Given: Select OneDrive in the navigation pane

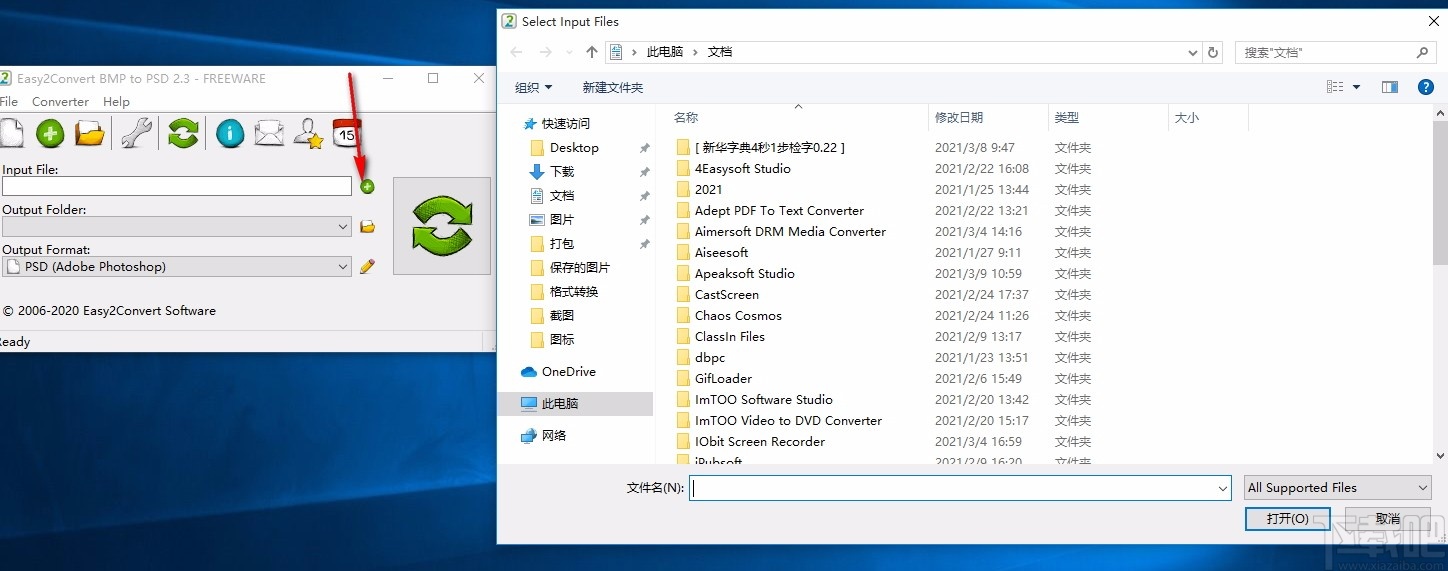Looking at the screenshot, I should coord(568,371).
